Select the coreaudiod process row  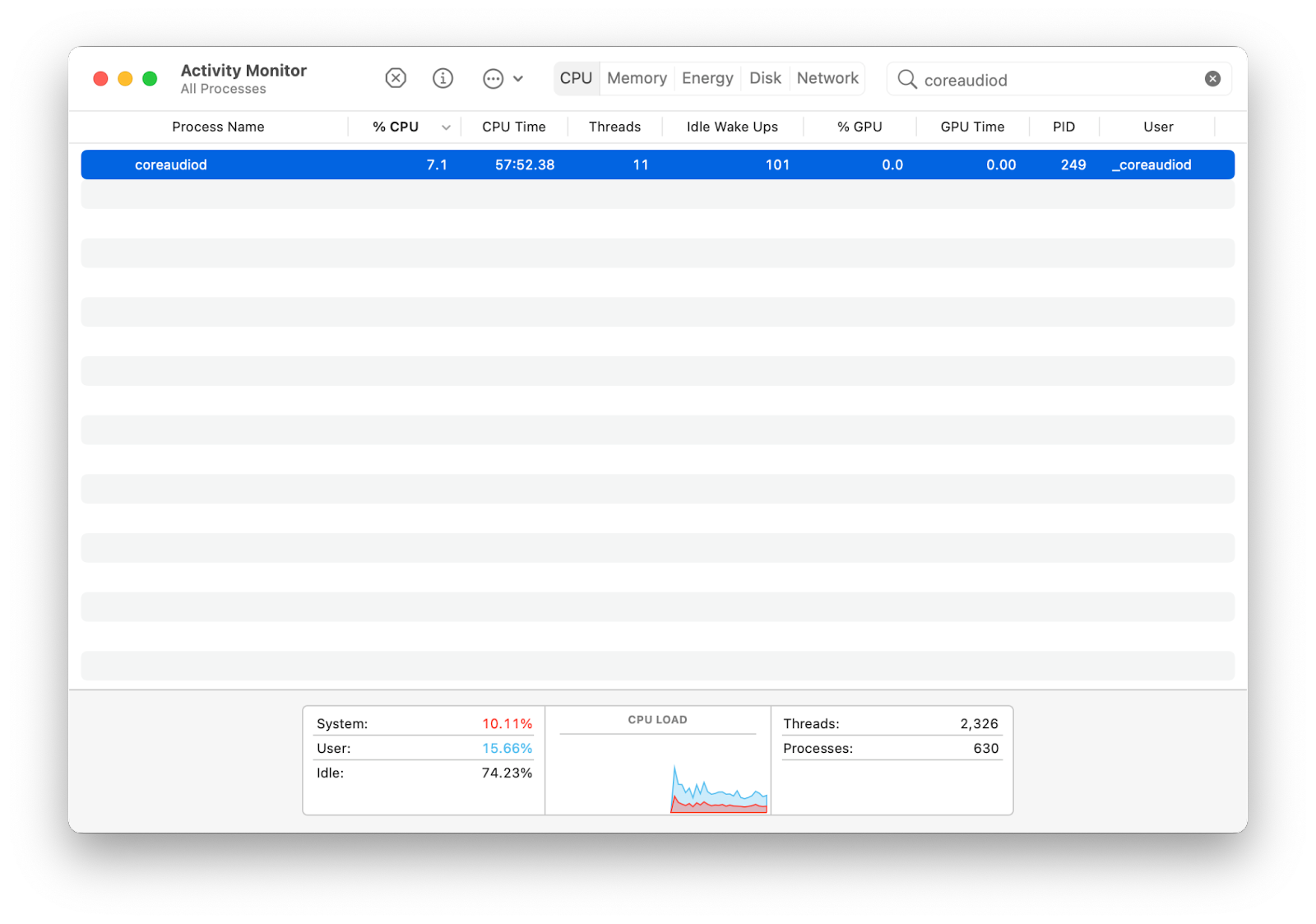(x=657, y=165)
